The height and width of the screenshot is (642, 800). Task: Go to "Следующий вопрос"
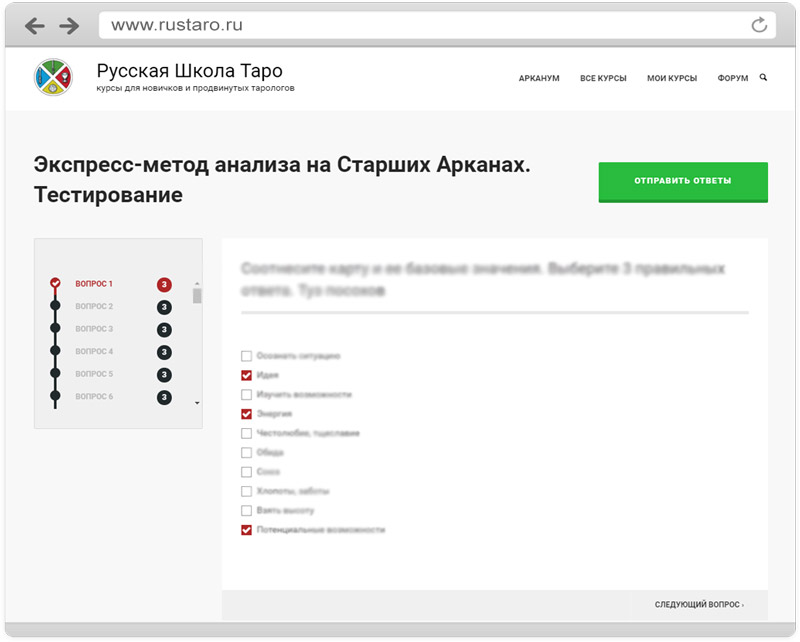pyautogui.click(x=699, y=605)
